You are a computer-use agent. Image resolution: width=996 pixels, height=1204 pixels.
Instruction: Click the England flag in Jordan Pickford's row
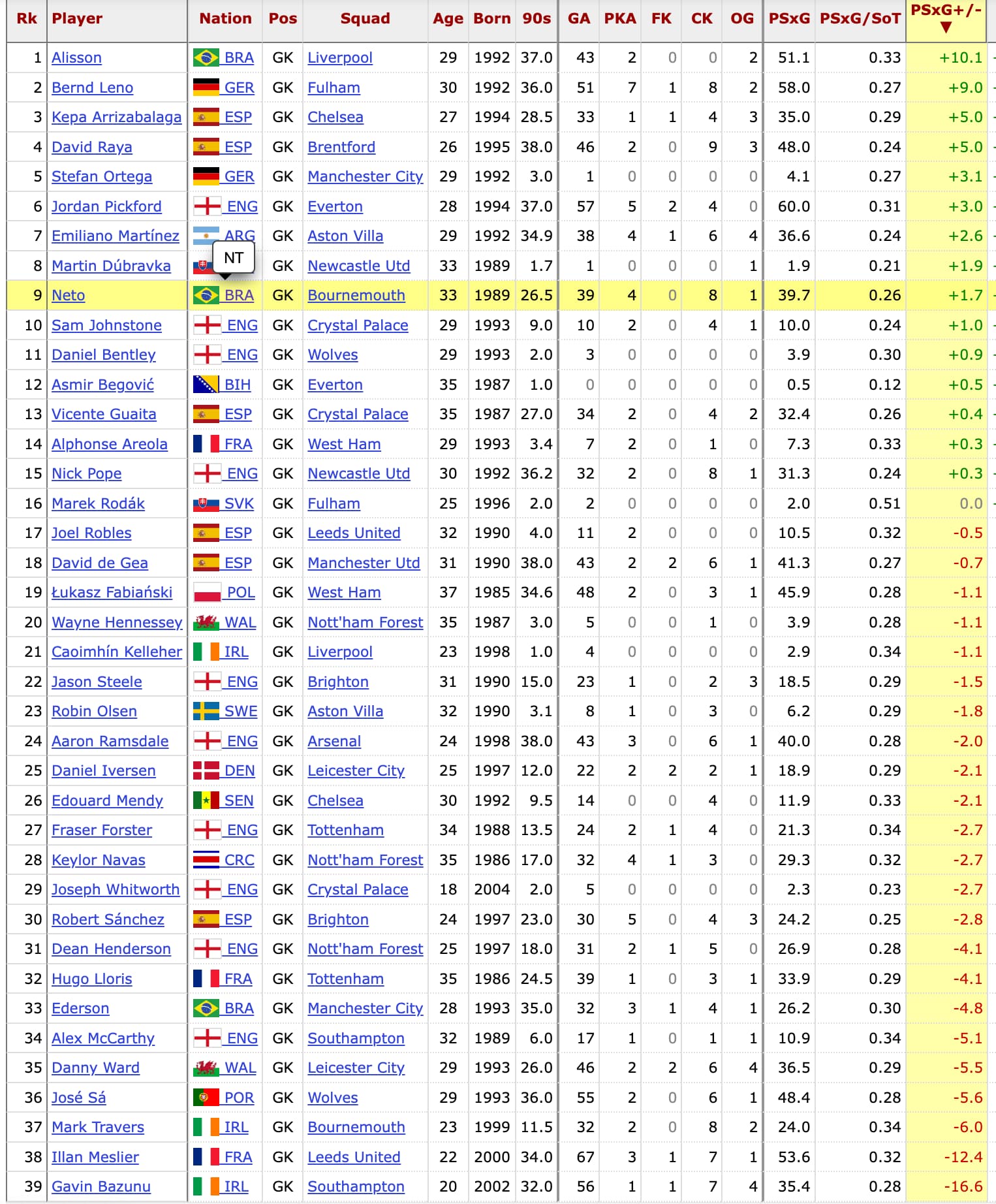tap(208, 206)
